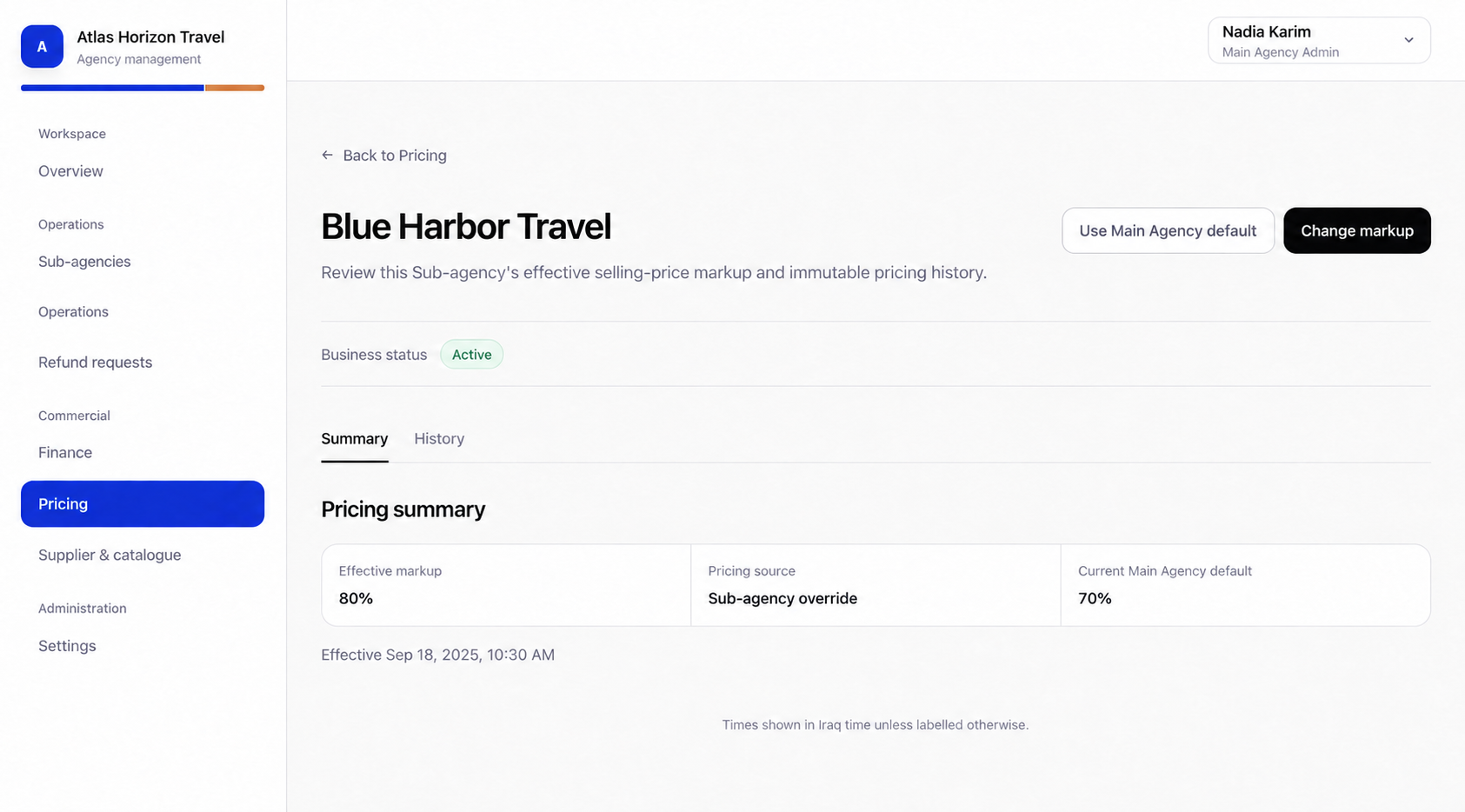Image resolution: width=1465 pixels, height=812 pixels.
Task: Open Overview in the sidebar
Action: [x=70, y=171]
